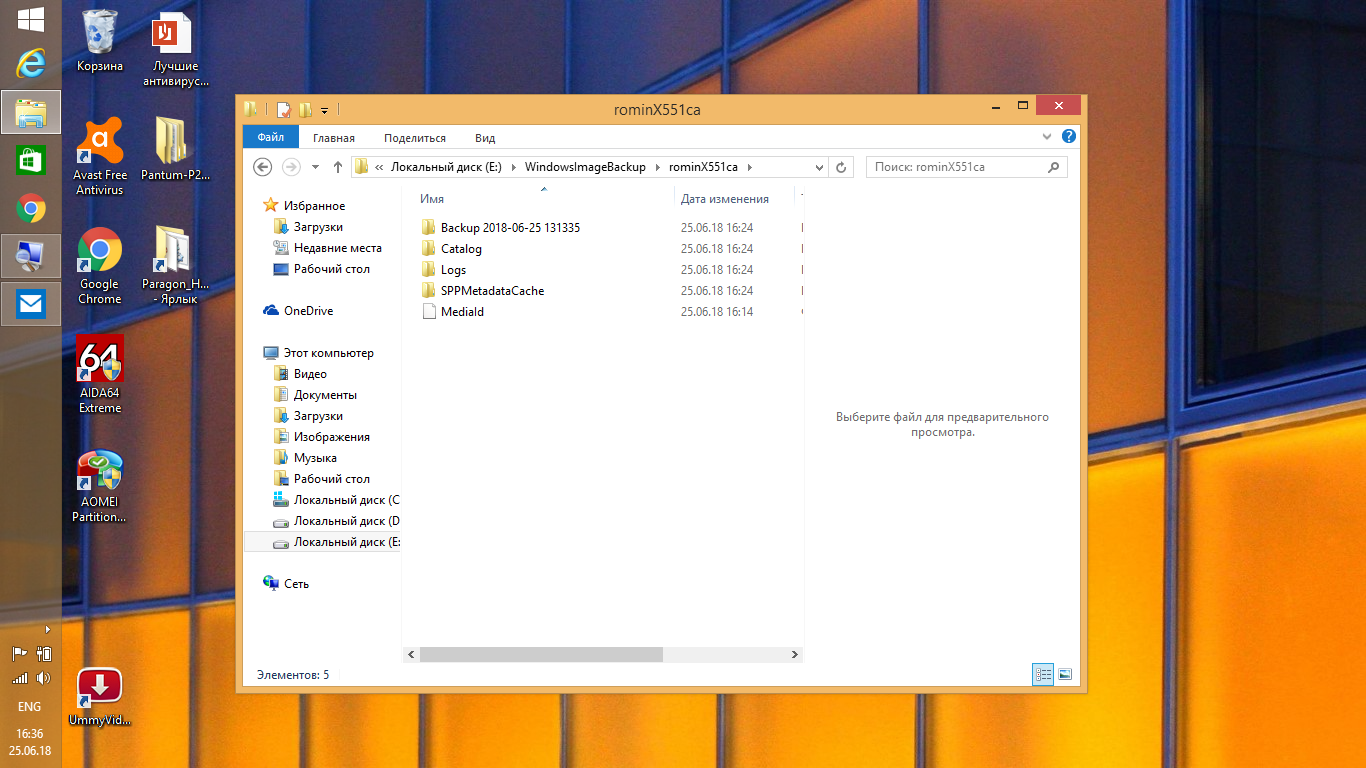This screenshot has width=1366, height=768.
Task: Open Internet Explorer from the taskbar
Action: coord(31,64)
